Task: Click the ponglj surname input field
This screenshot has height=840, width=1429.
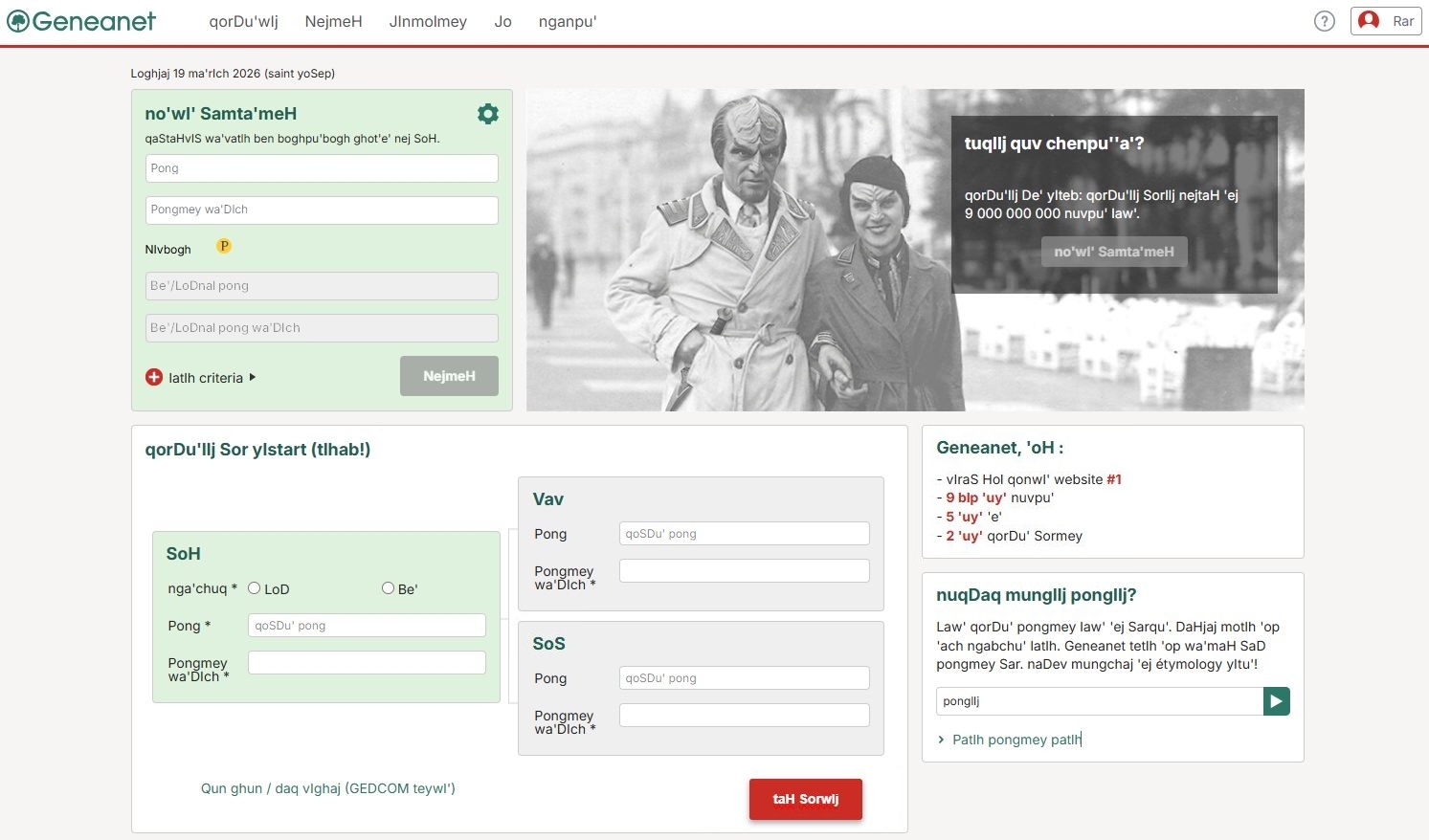Action: coord(1099,700)
